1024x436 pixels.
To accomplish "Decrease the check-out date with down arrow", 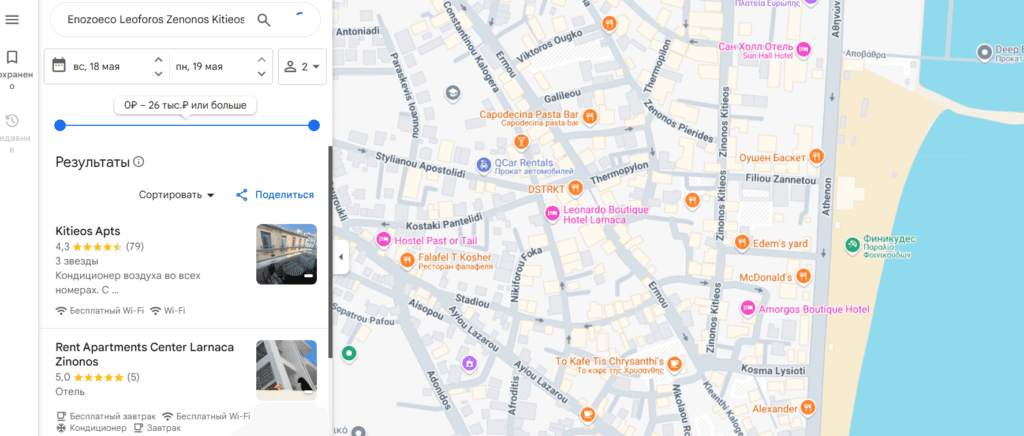I will click(x=261, y=73).
